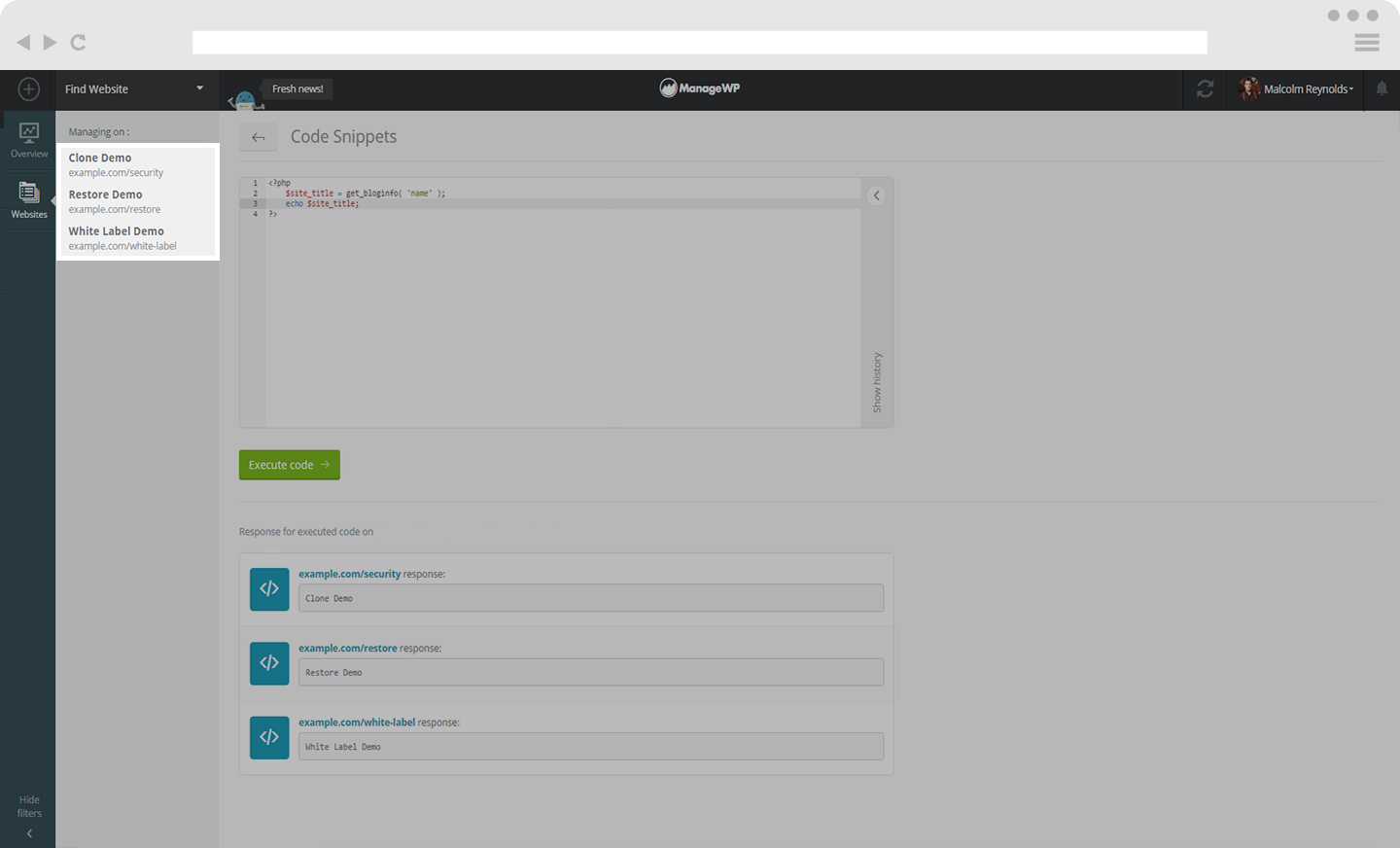Click the ManageWP logo
This screenshot has height=848, width=1400.
[x=700, y=88]
